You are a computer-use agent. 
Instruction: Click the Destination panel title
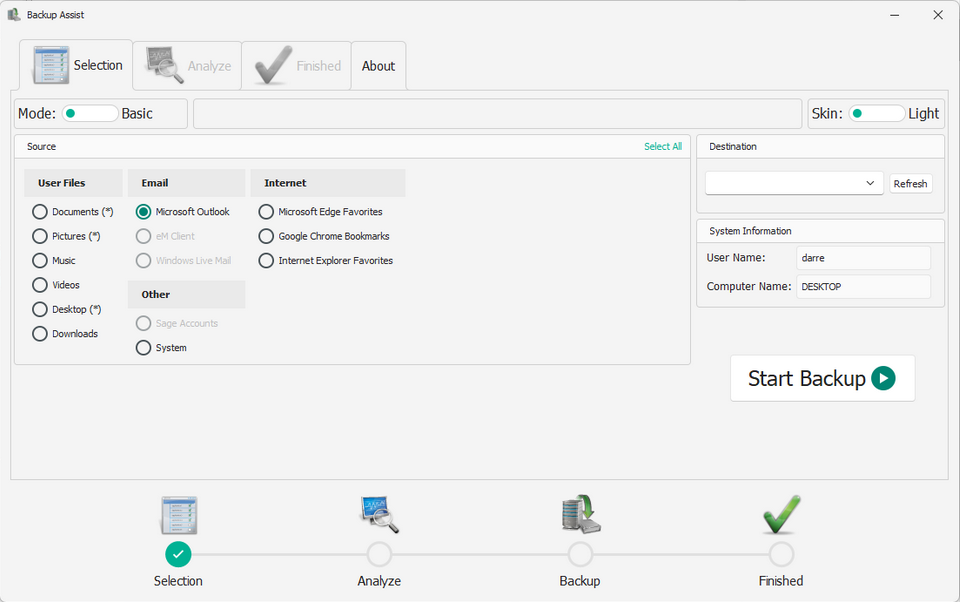[732, 146]
